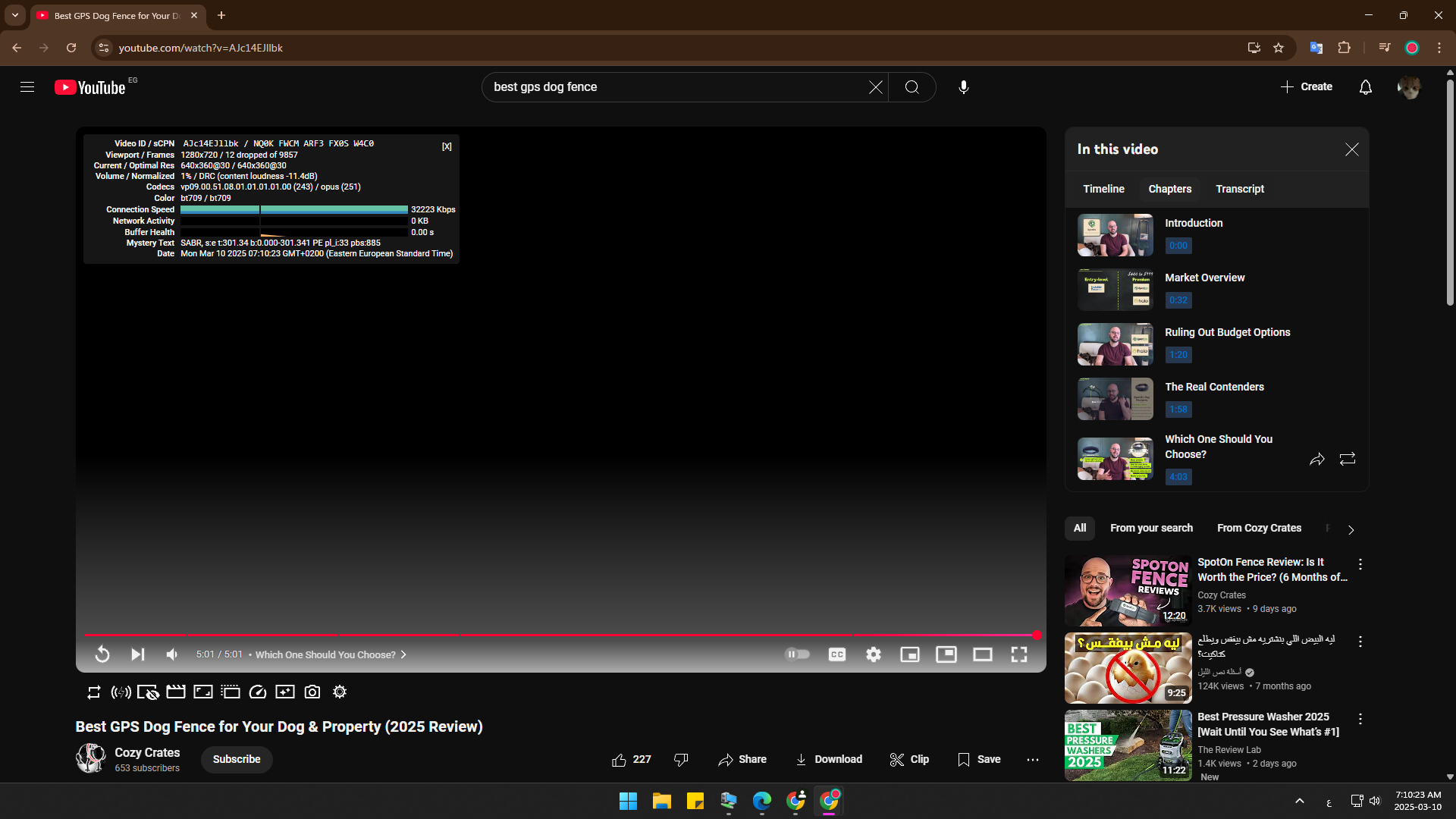Loop the 'Which One Should You Choose?' chapter
Viewport: 1456px width, 819px height.
click(x=1347, y=459)
